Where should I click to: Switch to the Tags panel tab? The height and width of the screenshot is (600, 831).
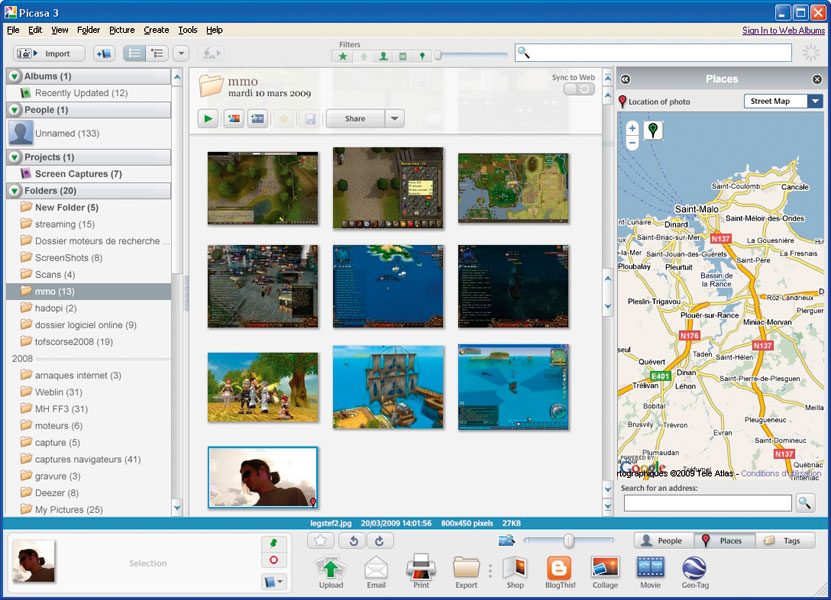[785, 541]
